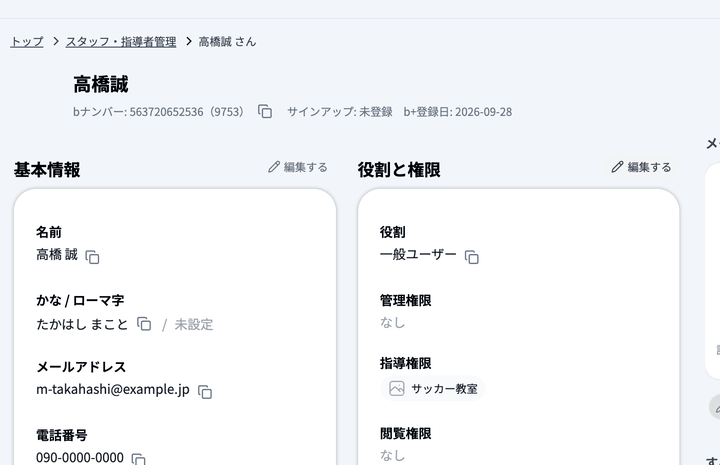
Task: Click the 高橋誠 page heading
Action: pos(101,84)
